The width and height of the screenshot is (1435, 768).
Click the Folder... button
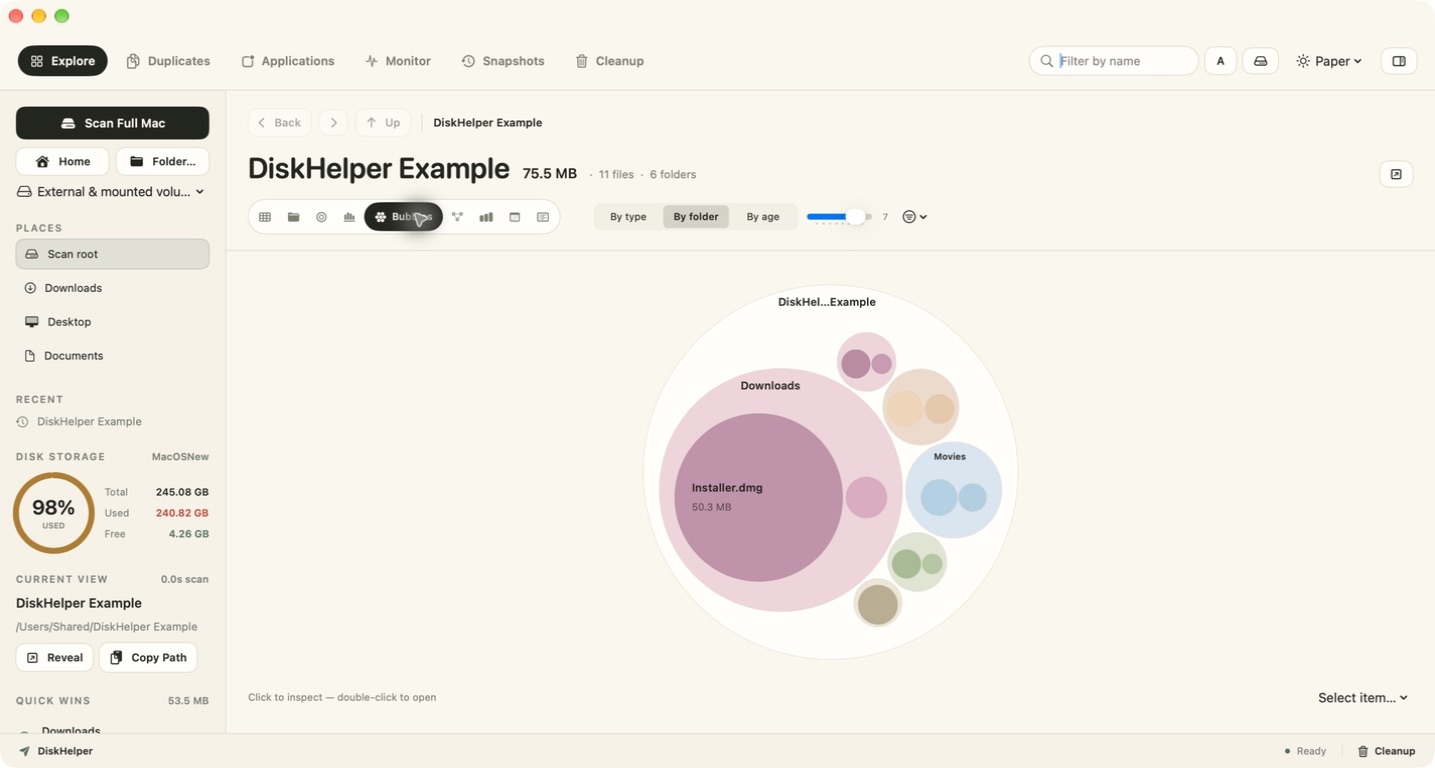[x=162, y=161]
